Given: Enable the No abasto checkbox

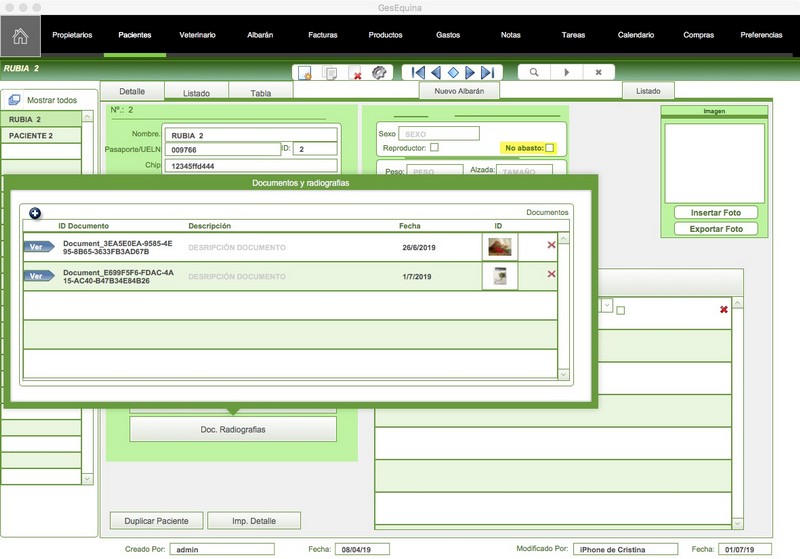Looking at the screenshot, I should [549, 148].
